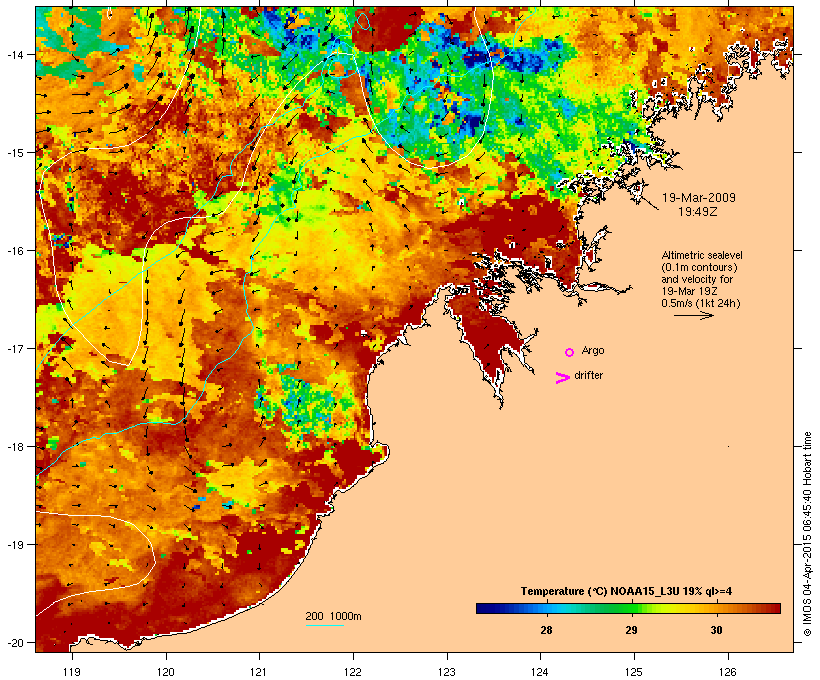Click the 'Altimetric sealevel' caption line
This screenshot has height=680, width=820.
click(x=702, y=255)
